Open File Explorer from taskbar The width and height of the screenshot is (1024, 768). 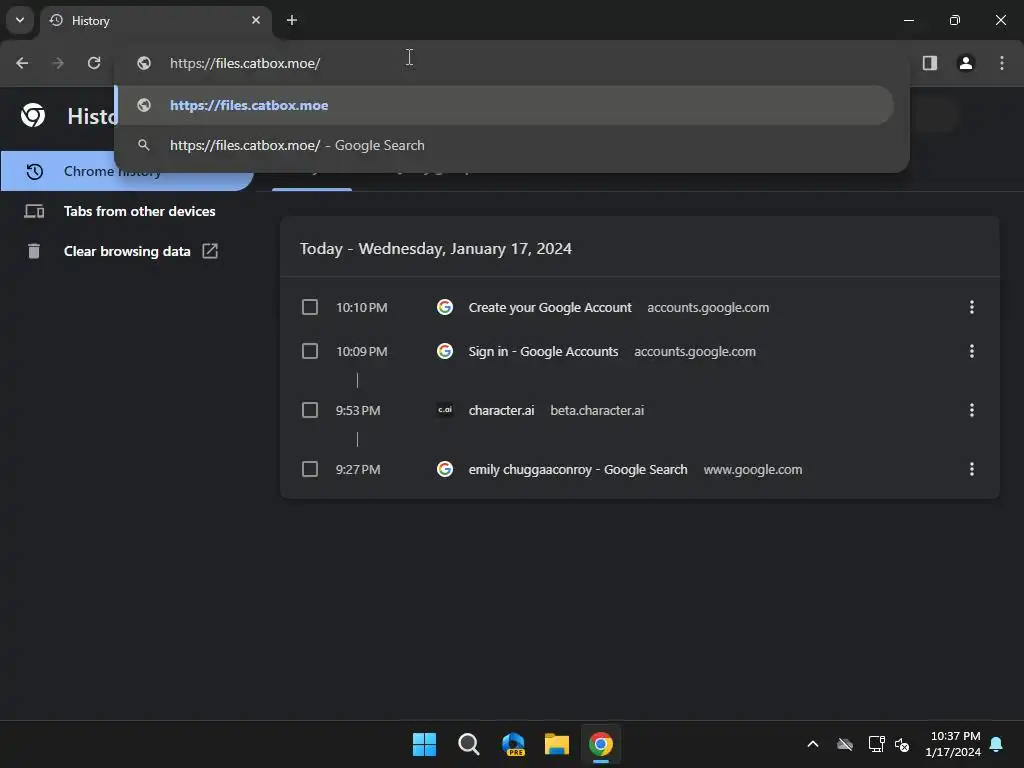click(557, 744)
